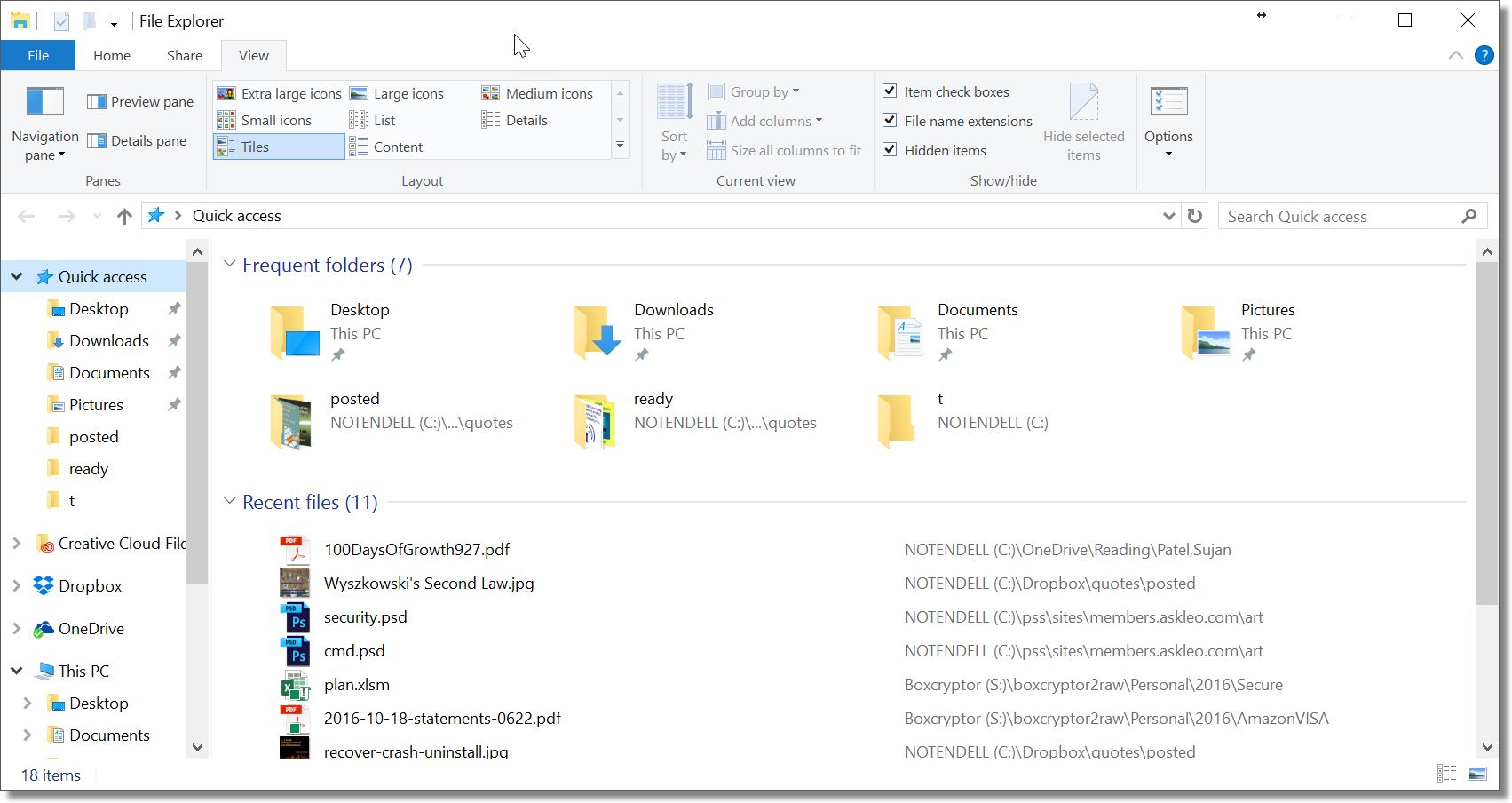This screenshot has height=803, width=1512.
Task: Open the File menu tab
Action: click(x=38, y=55)
